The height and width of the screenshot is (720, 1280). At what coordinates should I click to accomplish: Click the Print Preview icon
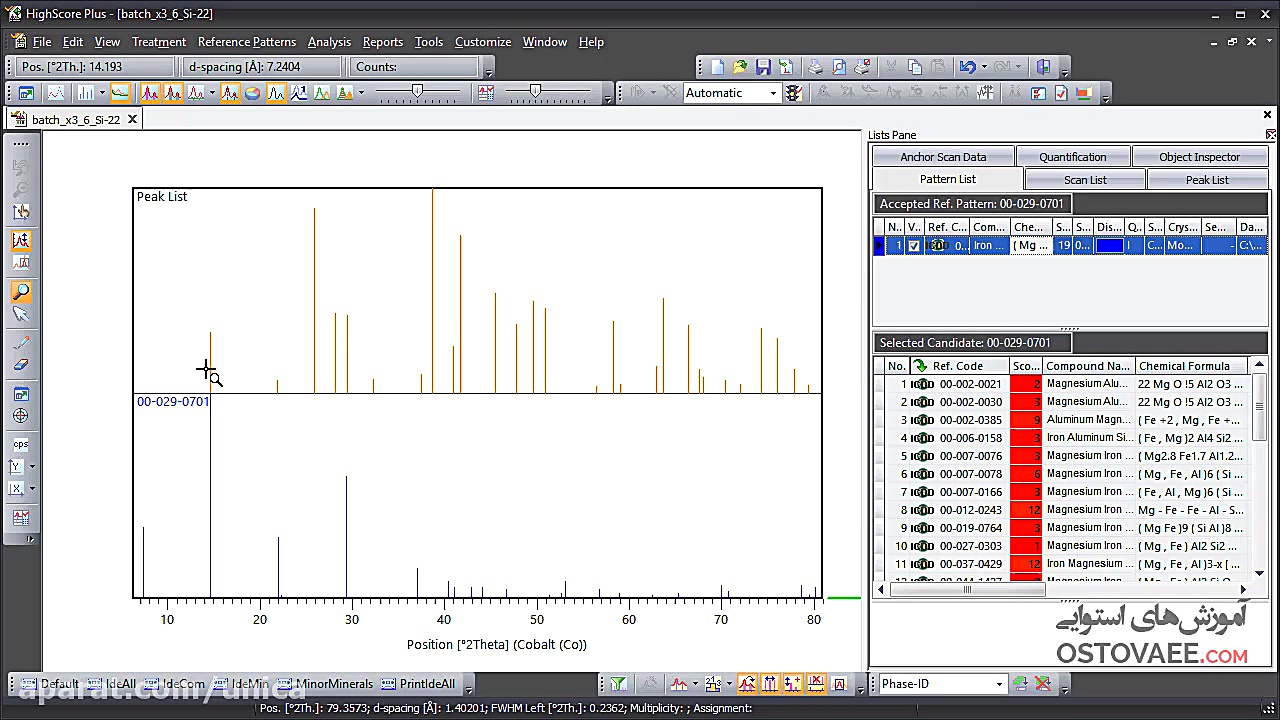click(839, 67)
